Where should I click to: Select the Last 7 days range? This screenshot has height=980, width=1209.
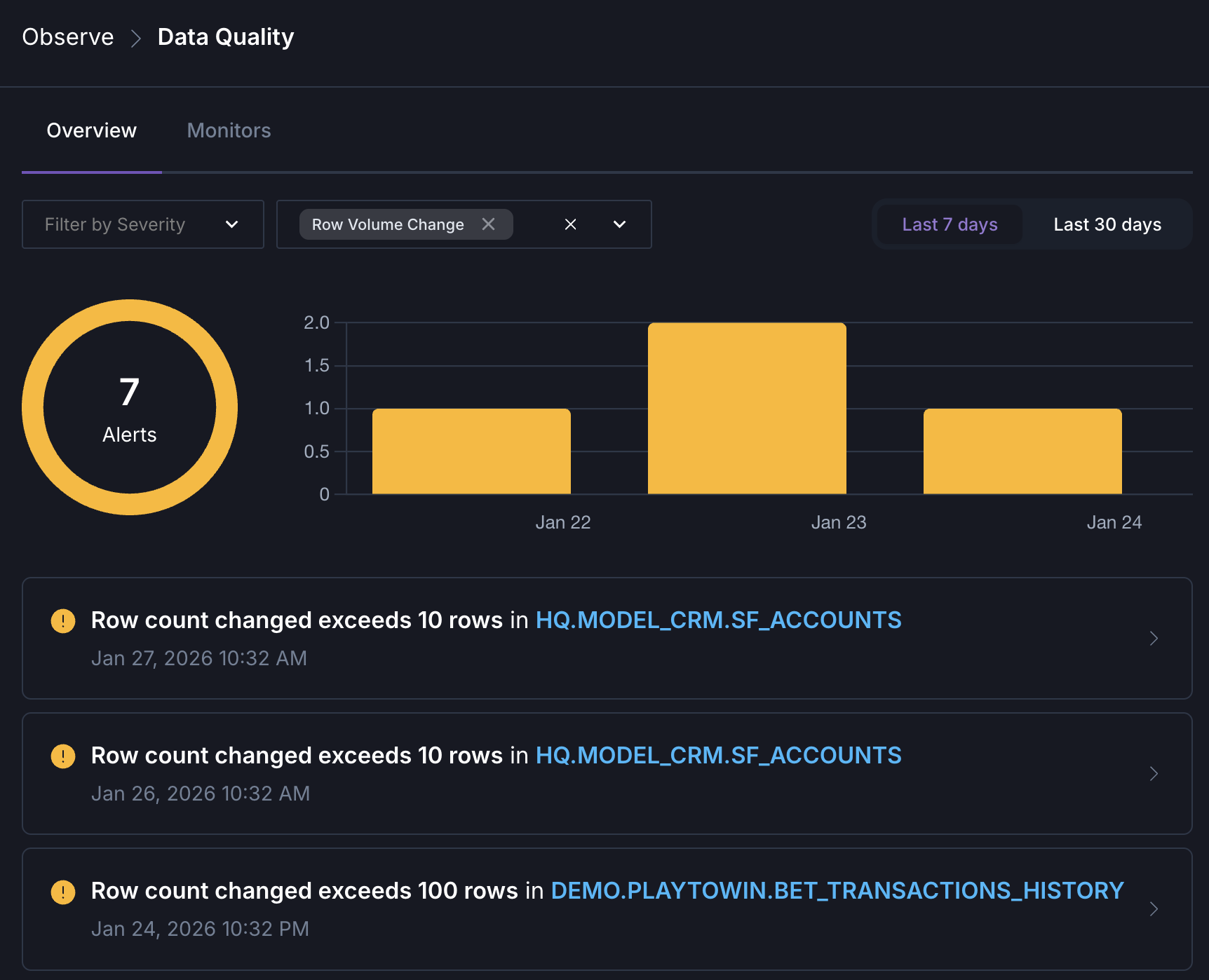(949, 224)
